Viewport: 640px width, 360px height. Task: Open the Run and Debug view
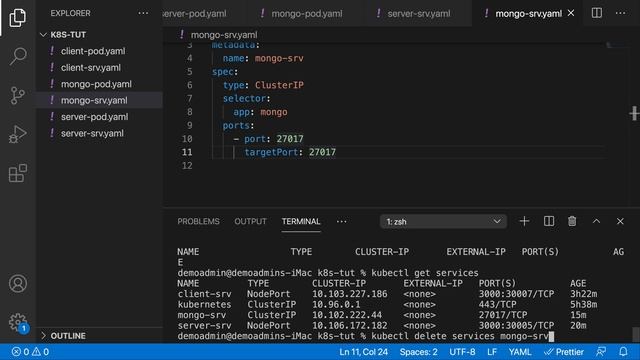[x=18, y=134]
